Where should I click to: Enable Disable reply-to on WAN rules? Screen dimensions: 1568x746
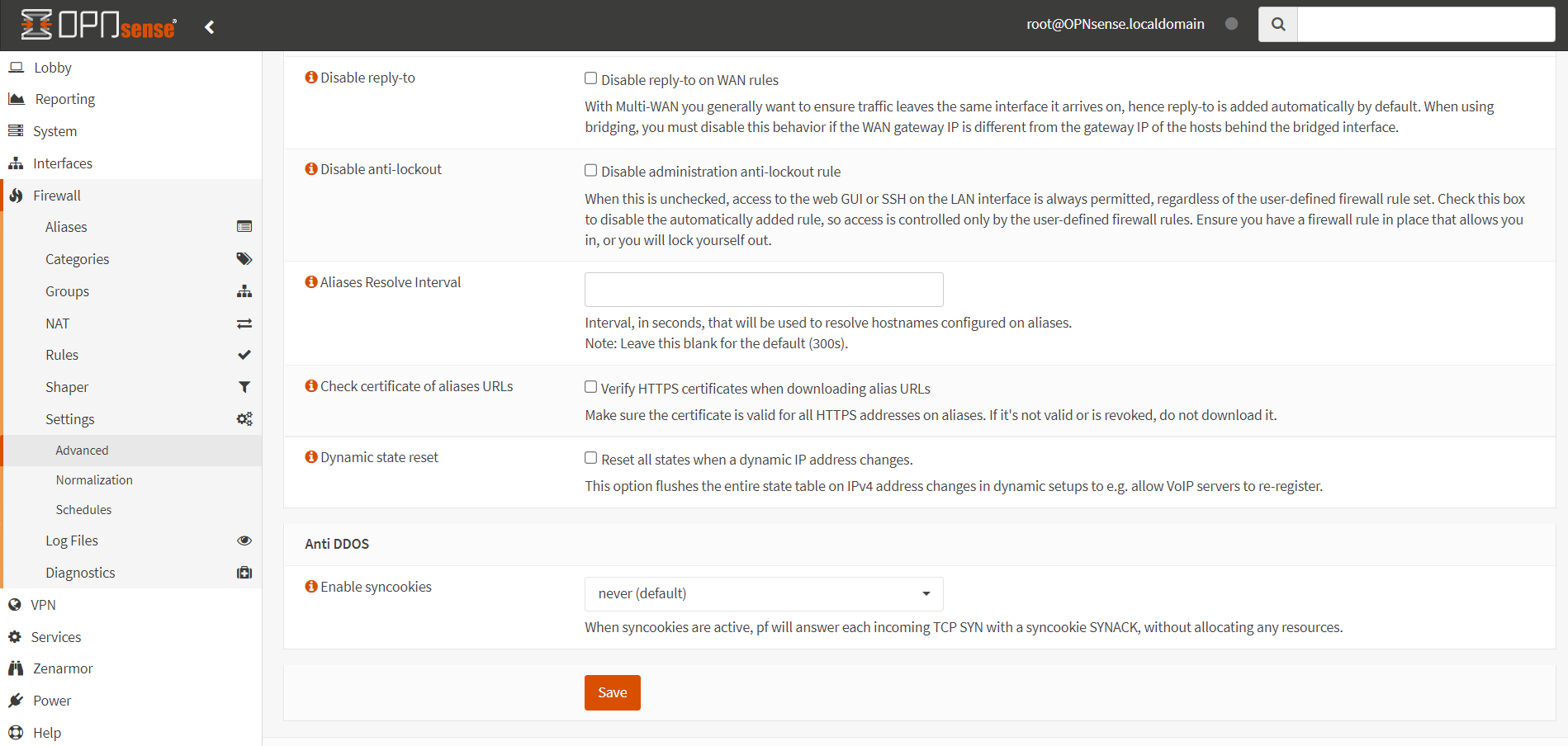tap(591, 78)
